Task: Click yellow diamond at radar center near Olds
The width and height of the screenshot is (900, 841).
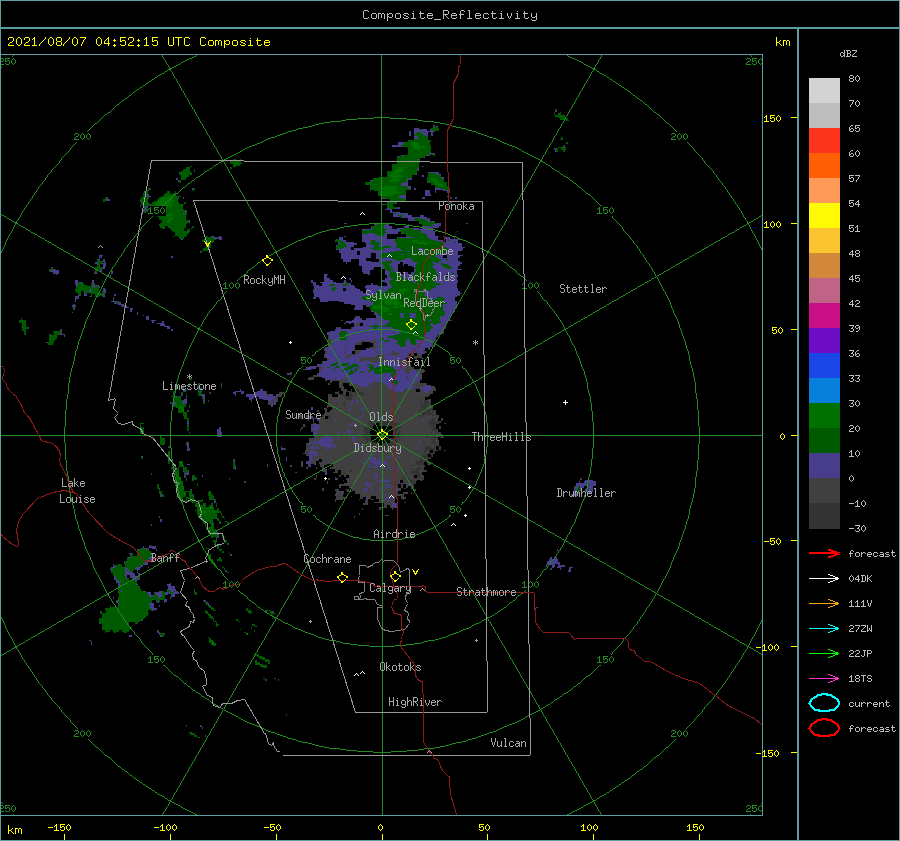Action: pyautogui.click(x=382, y=435)
